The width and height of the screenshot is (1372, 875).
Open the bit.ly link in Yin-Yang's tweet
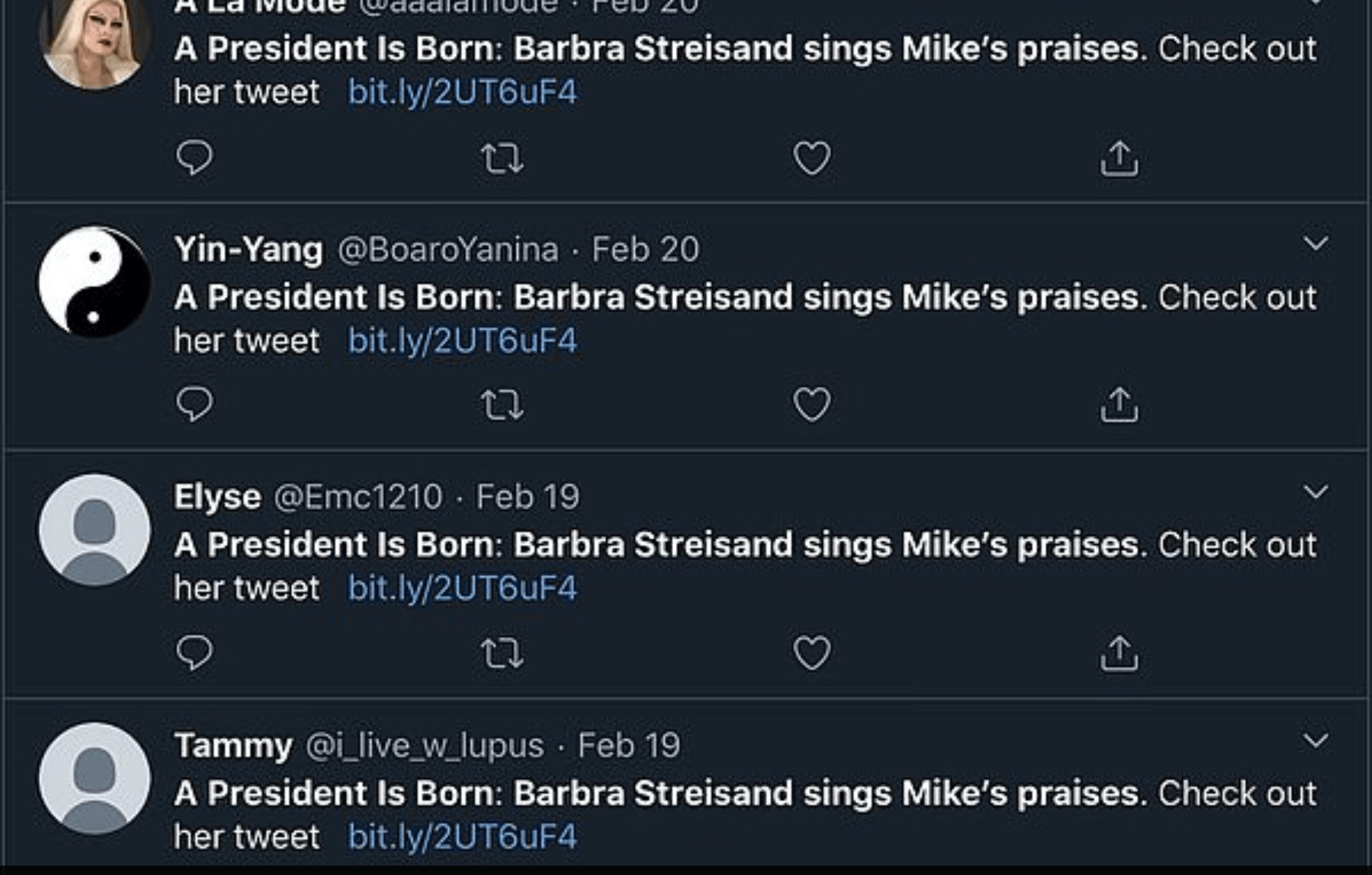point(462,341)
